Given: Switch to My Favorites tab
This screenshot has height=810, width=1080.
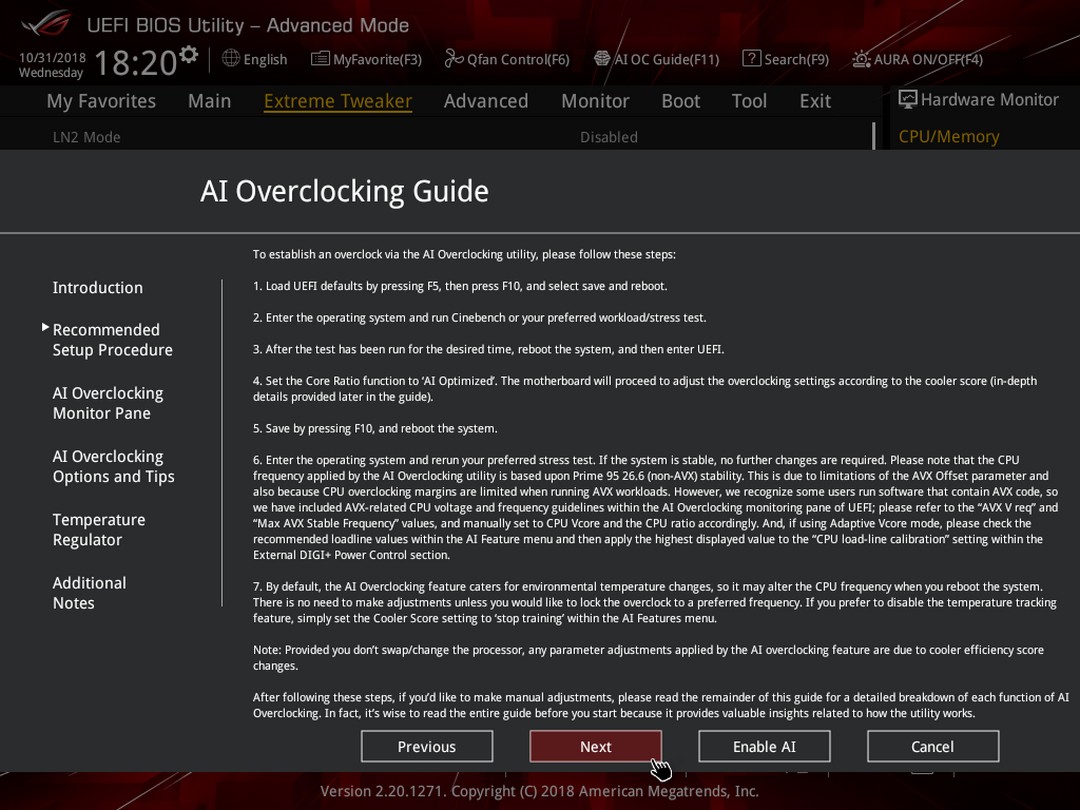Looking at the screenshot, I should (x=101, y=101).
